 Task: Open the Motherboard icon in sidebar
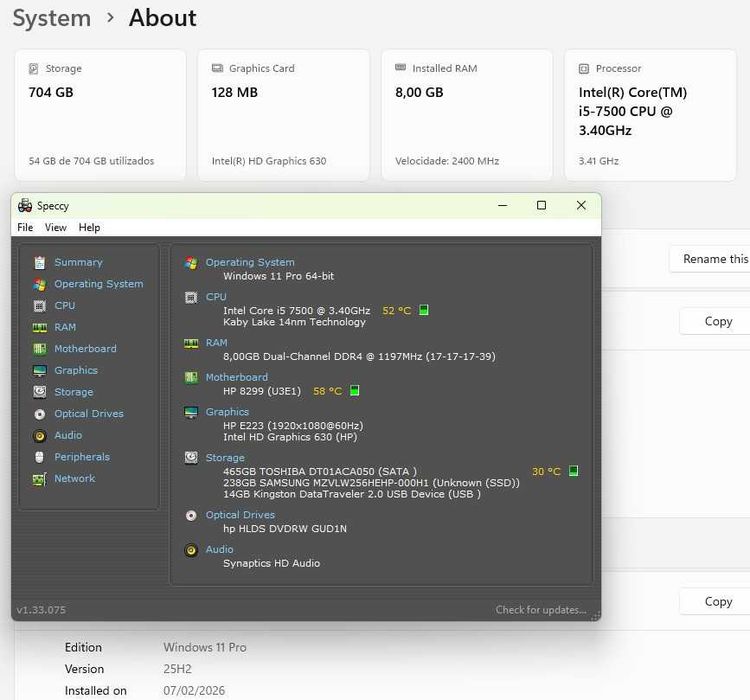40,349
